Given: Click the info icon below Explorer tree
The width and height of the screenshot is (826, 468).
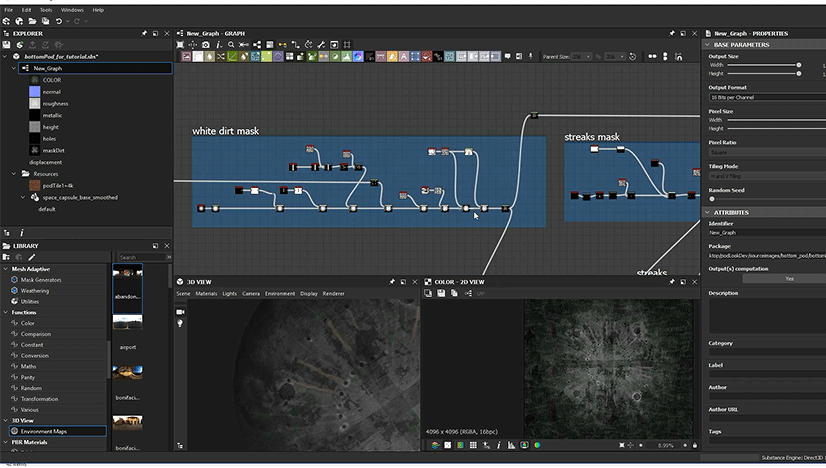Looking at the screenshot, I should [22, 233].
